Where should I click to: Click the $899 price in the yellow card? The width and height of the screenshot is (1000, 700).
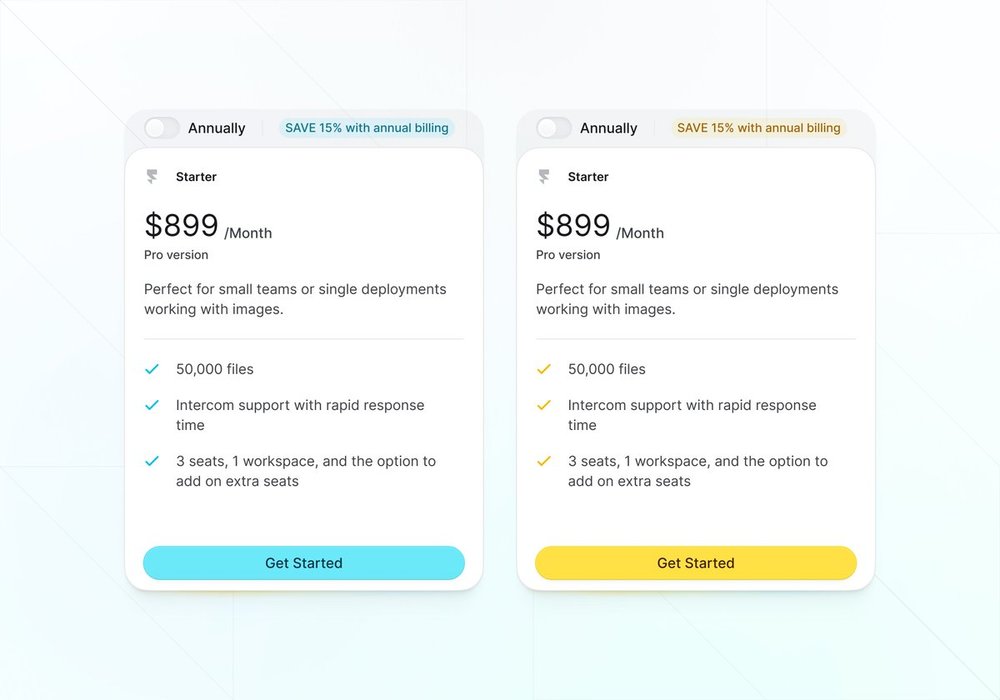pyautogui.click(x=573, y=225)
